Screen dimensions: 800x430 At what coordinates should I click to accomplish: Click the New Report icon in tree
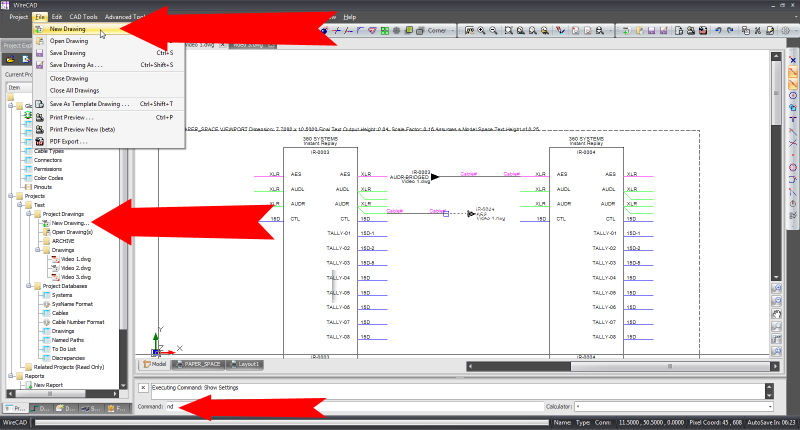pos(29,385)
